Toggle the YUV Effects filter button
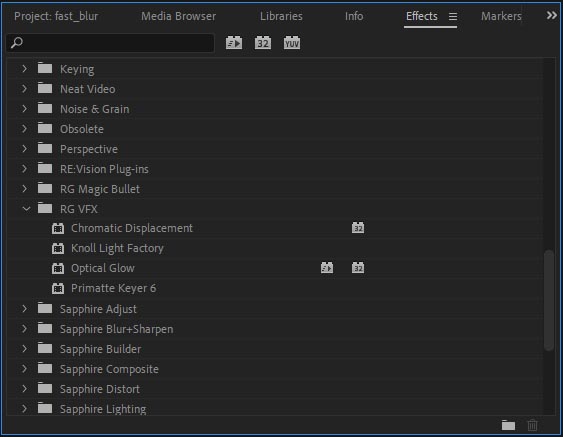The image size is (563, 437). [292, 43]
